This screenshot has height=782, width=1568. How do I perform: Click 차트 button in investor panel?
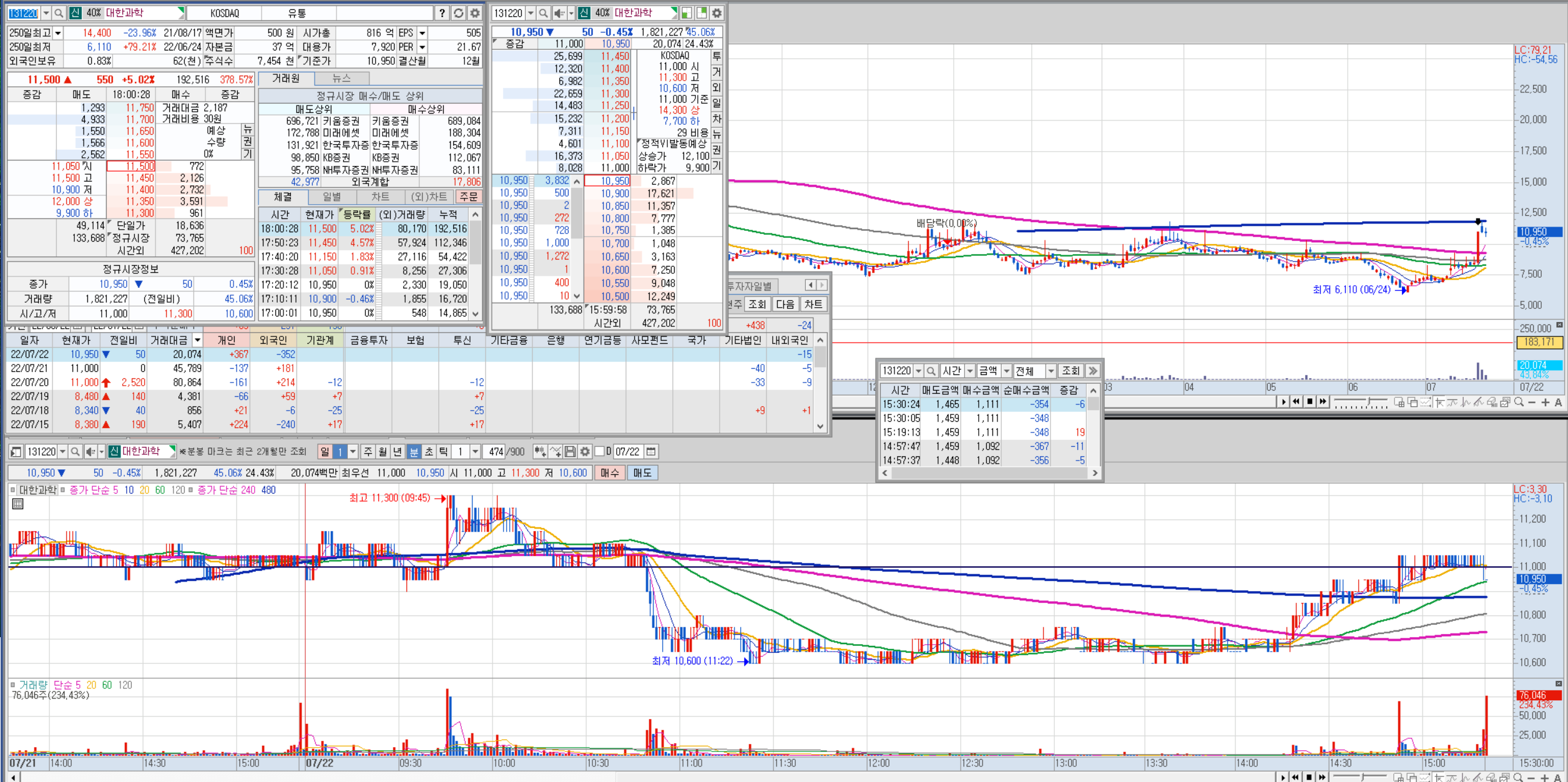click(813, 304)
